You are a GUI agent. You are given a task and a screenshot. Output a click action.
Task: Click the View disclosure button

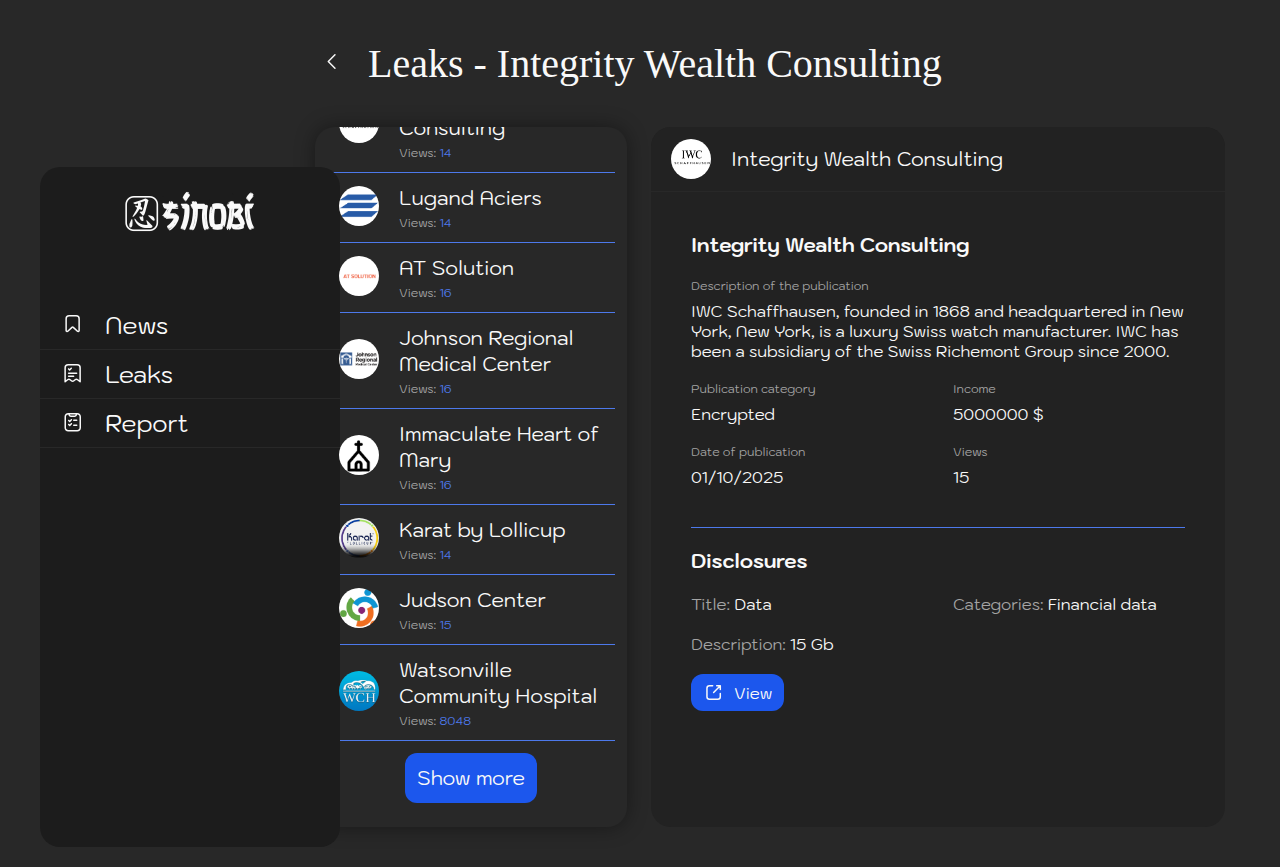(737, 693)
